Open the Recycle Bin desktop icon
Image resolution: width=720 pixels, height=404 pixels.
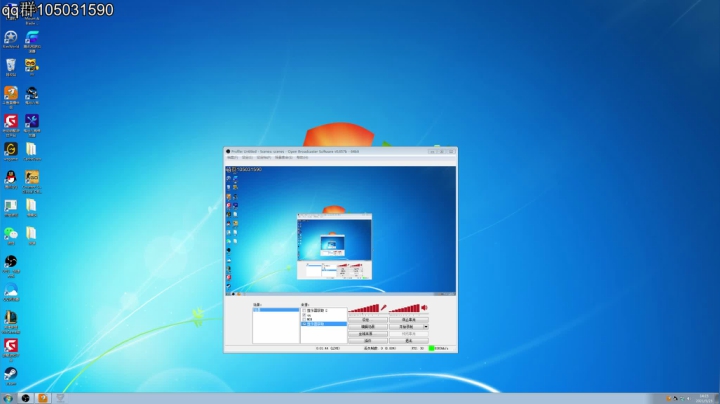[x=11, y=65]
